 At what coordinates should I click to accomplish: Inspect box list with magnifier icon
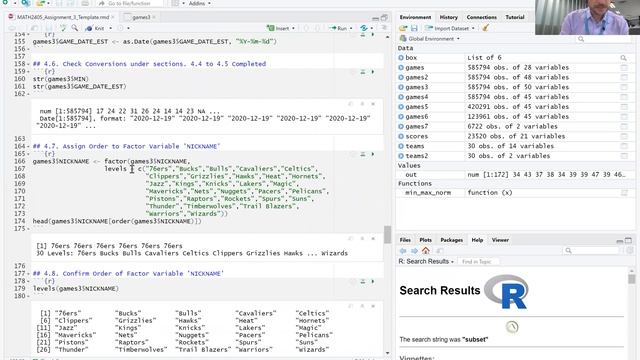click(x=624, y=58)
